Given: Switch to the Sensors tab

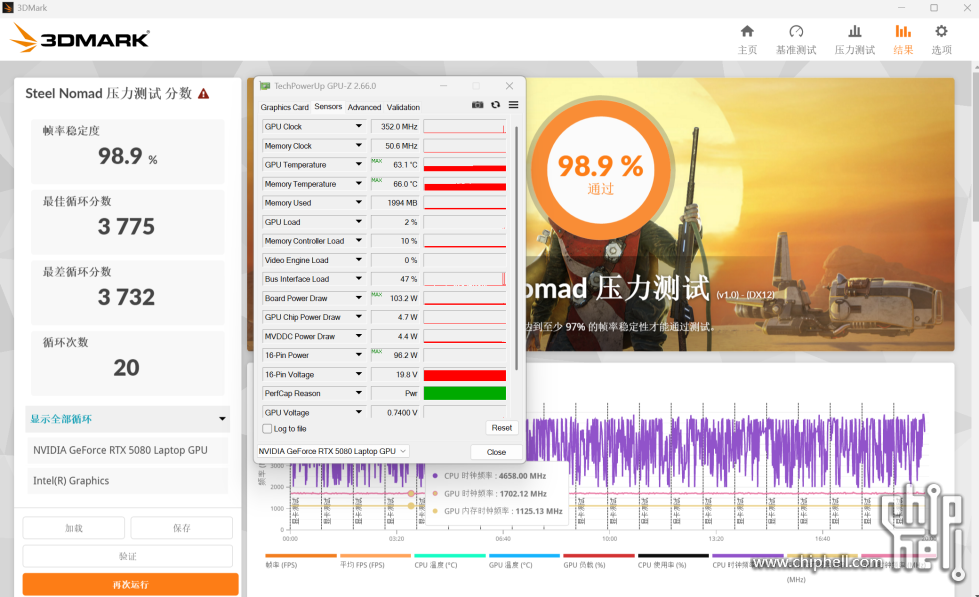Looking at the screenshot, I should 328,106.
